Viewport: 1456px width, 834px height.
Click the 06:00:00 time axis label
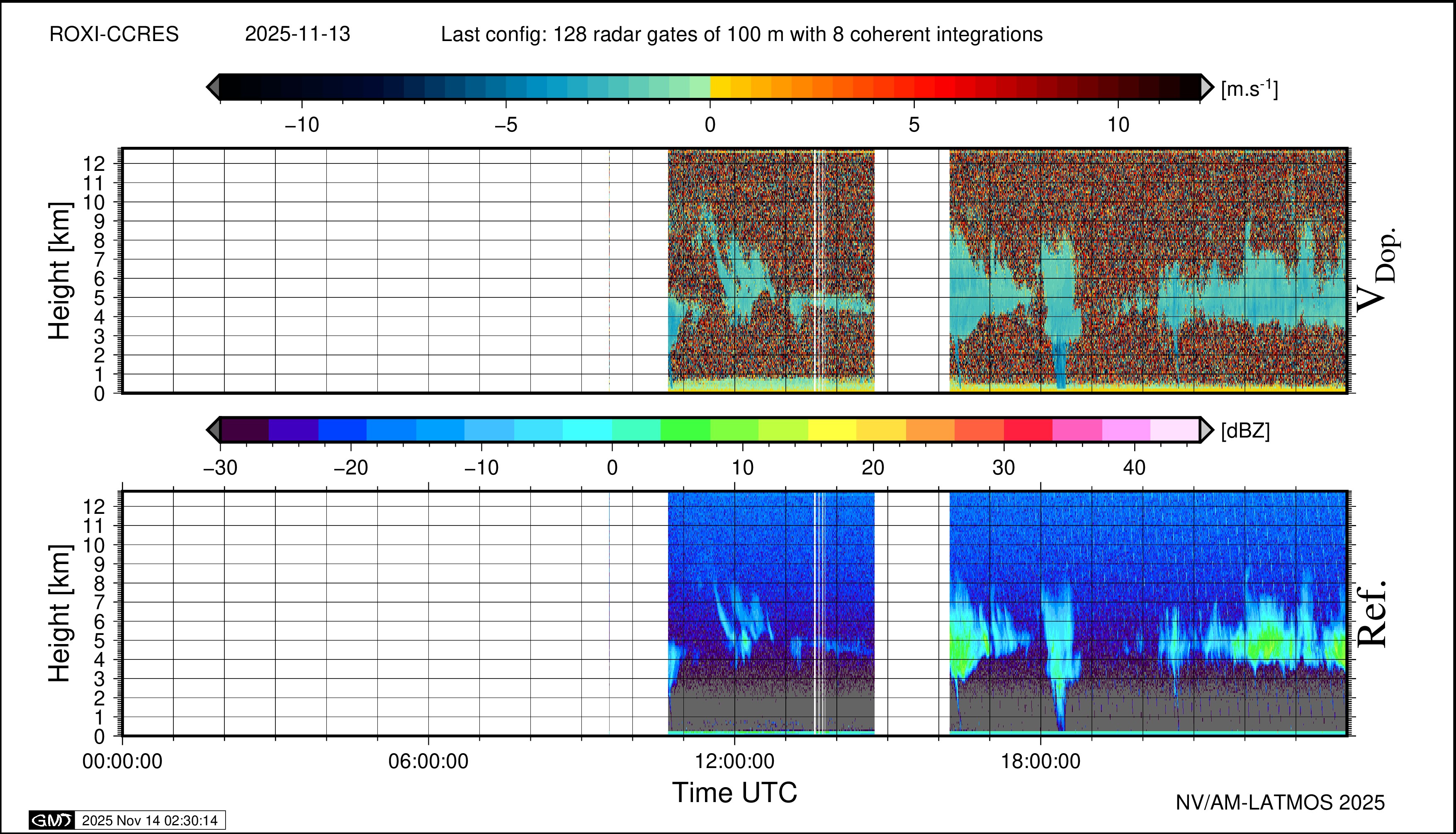point(428,761)
